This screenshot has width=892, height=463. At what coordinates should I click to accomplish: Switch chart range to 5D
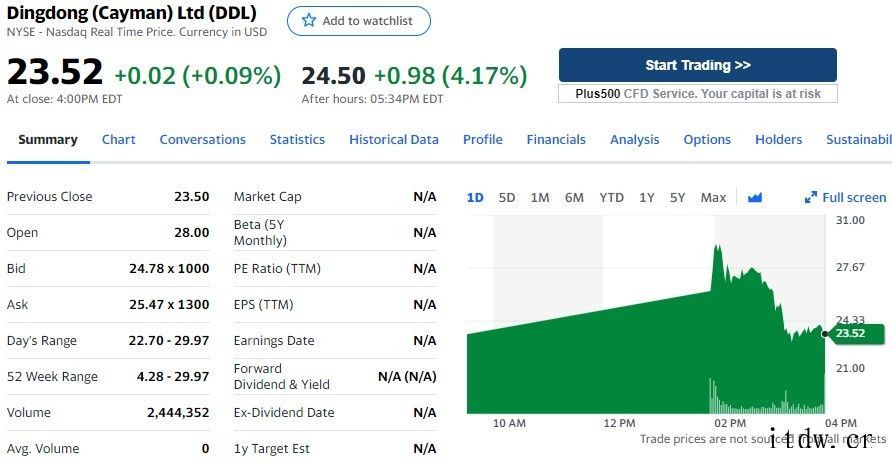coord(507,198)
